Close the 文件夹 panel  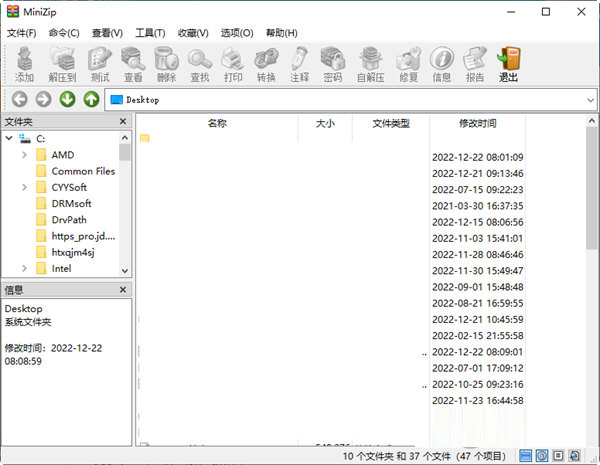pyautogui.click(x=123, y=121)
